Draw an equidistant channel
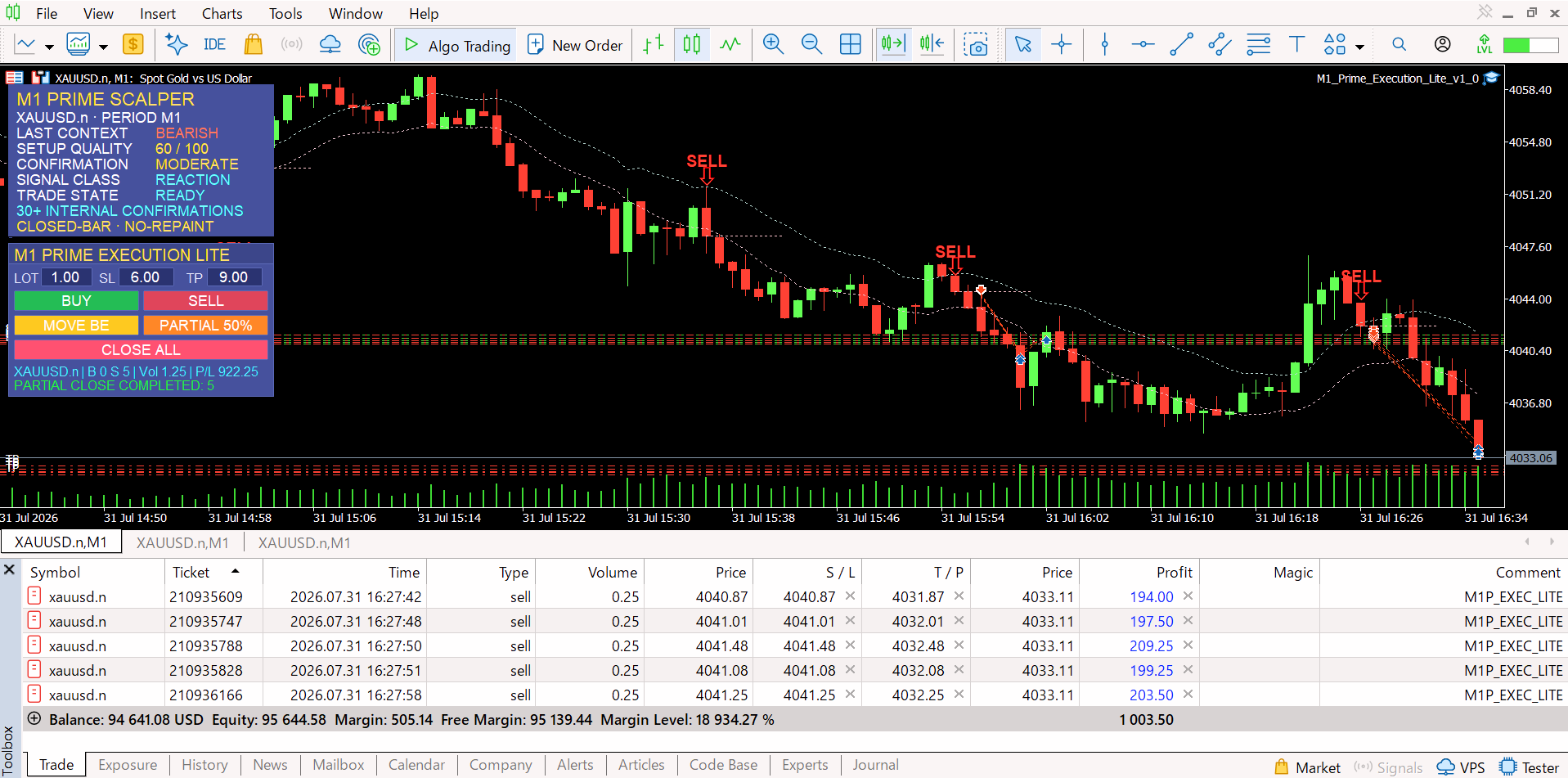 pos(1220,44)
